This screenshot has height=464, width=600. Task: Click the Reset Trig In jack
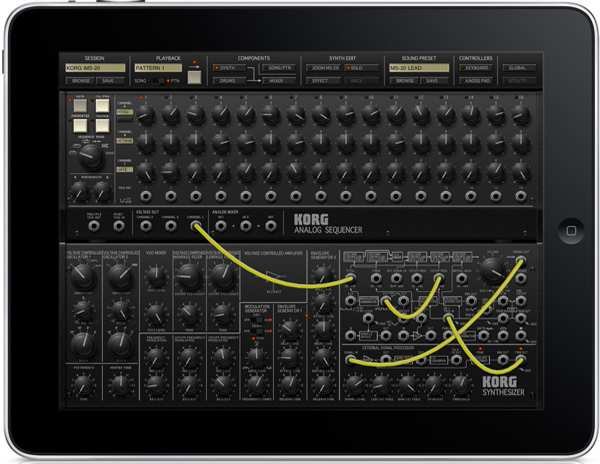coord(119,226)
